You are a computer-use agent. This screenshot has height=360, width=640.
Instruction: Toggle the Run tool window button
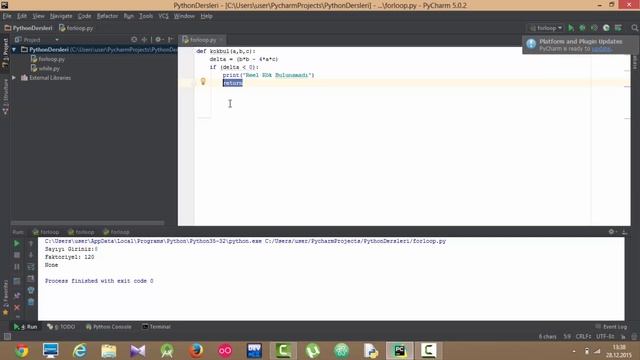(25, 327)
